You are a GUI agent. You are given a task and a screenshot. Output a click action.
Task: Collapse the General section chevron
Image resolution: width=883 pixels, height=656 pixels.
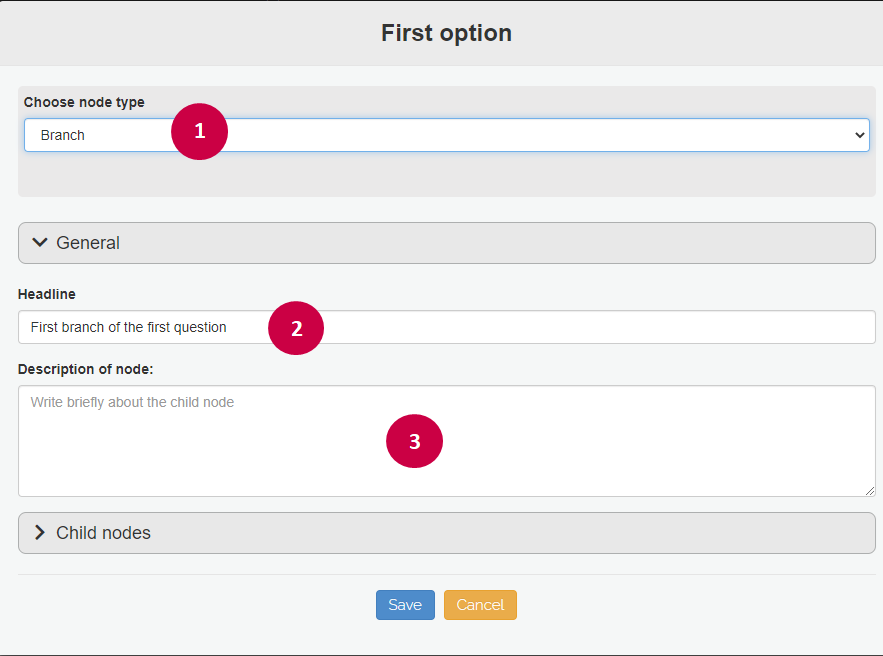(x=39, y=243)
